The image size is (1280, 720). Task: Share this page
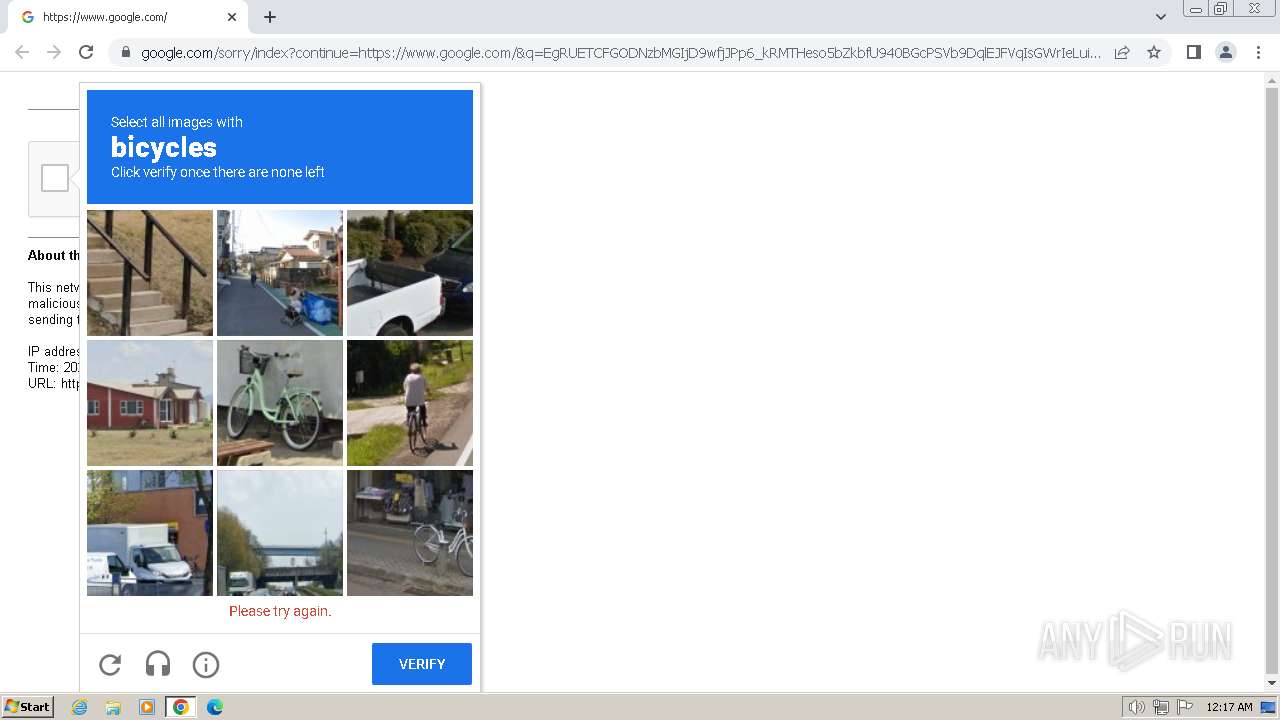(x=1122, y=52)
